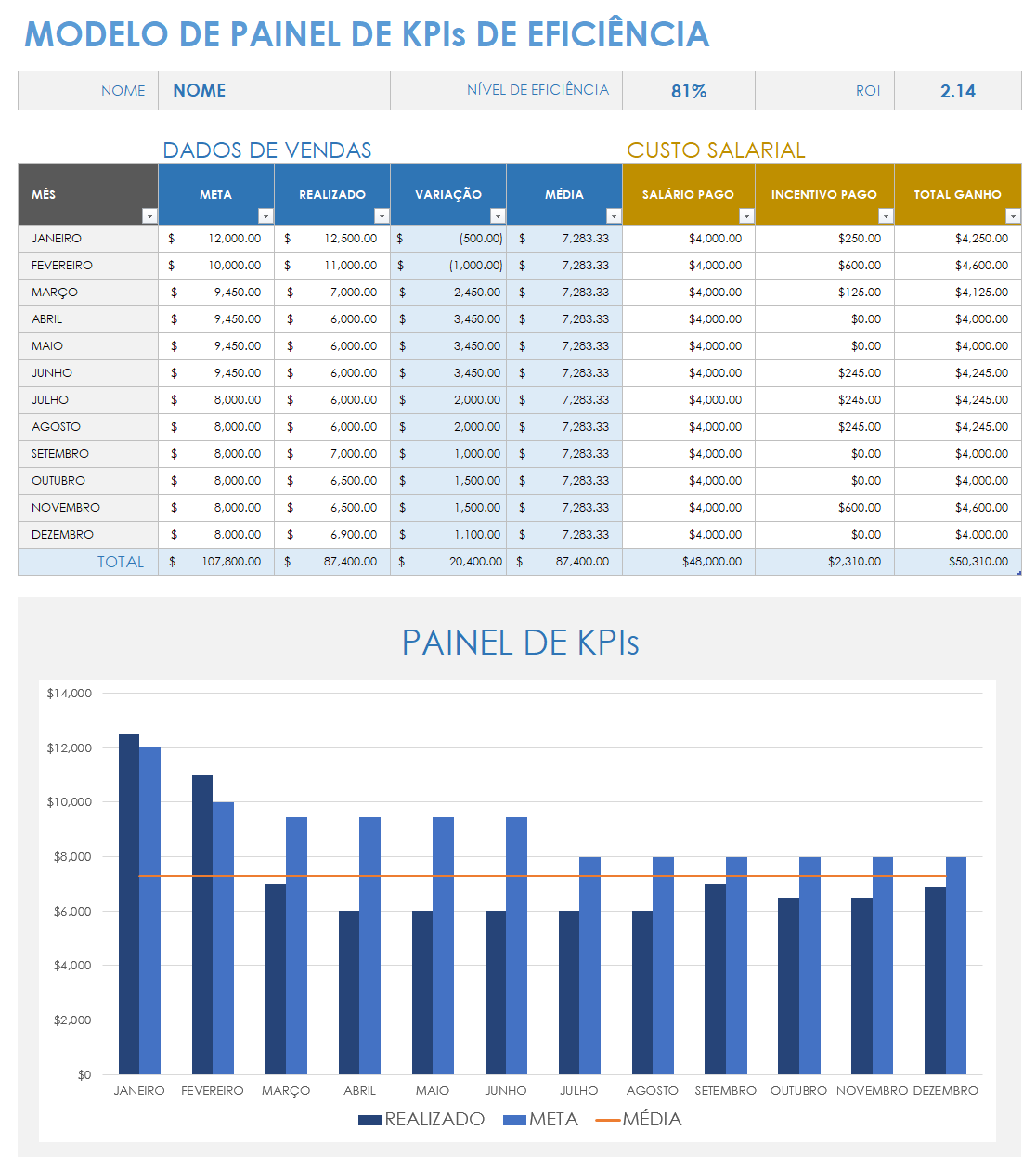This screenshot has width=1036, height=1170.
Task: Open the MÊS column filter
Action: (149, 215)
